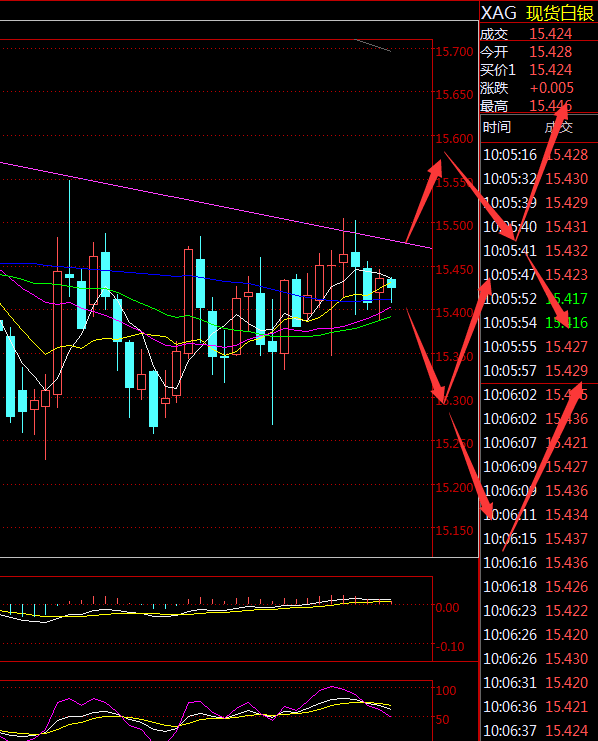Click the 买价1 bid price row
598x741 pixels.
[538, 70]
